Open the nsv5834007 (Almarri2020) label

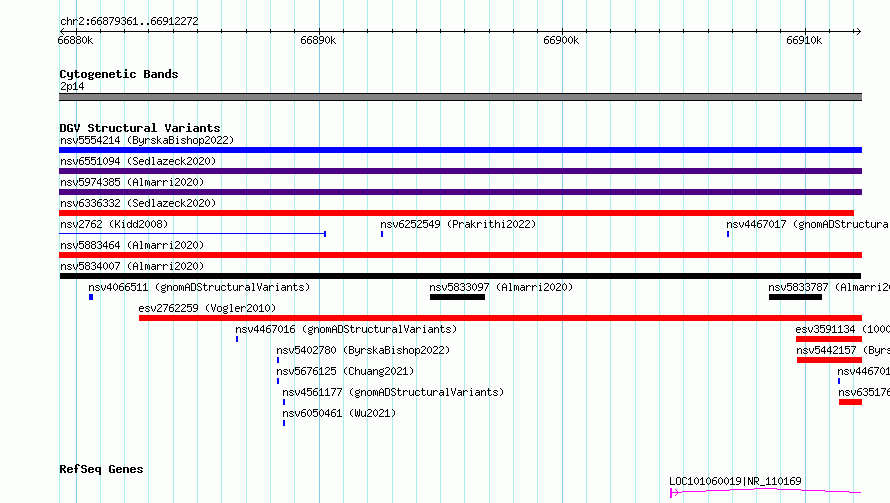pos(132,266)
